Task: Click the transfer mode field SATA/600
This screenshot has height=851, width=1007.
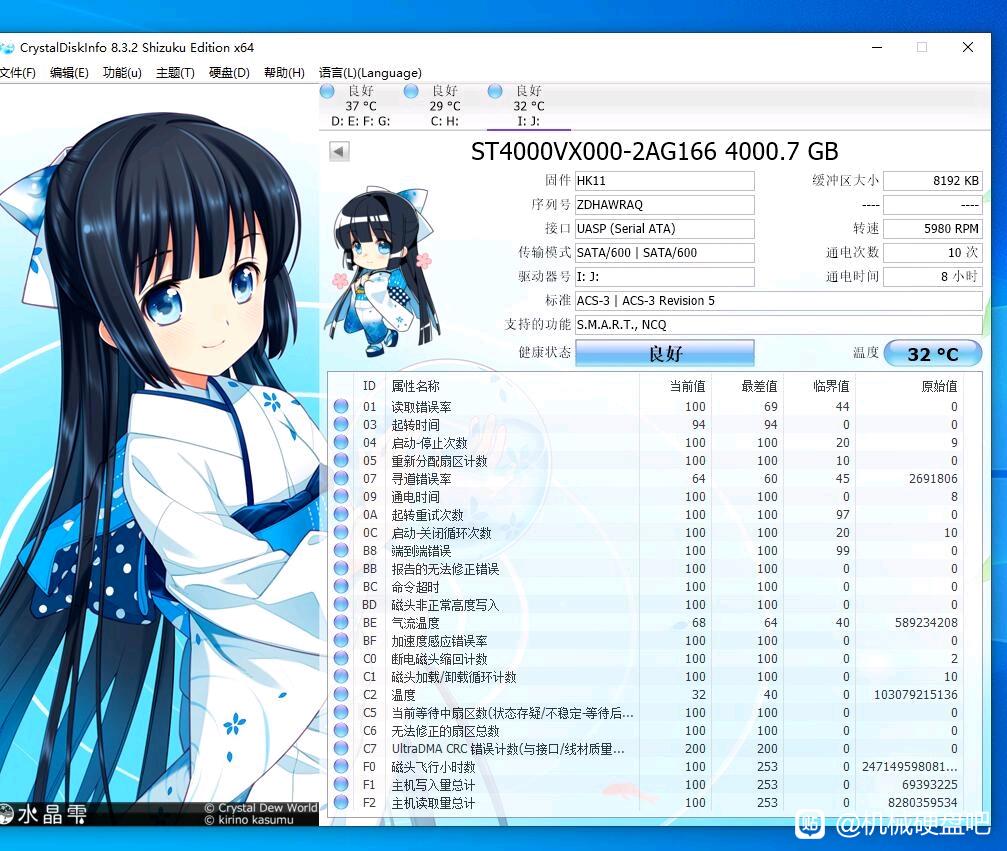Action: click(664, 252)
